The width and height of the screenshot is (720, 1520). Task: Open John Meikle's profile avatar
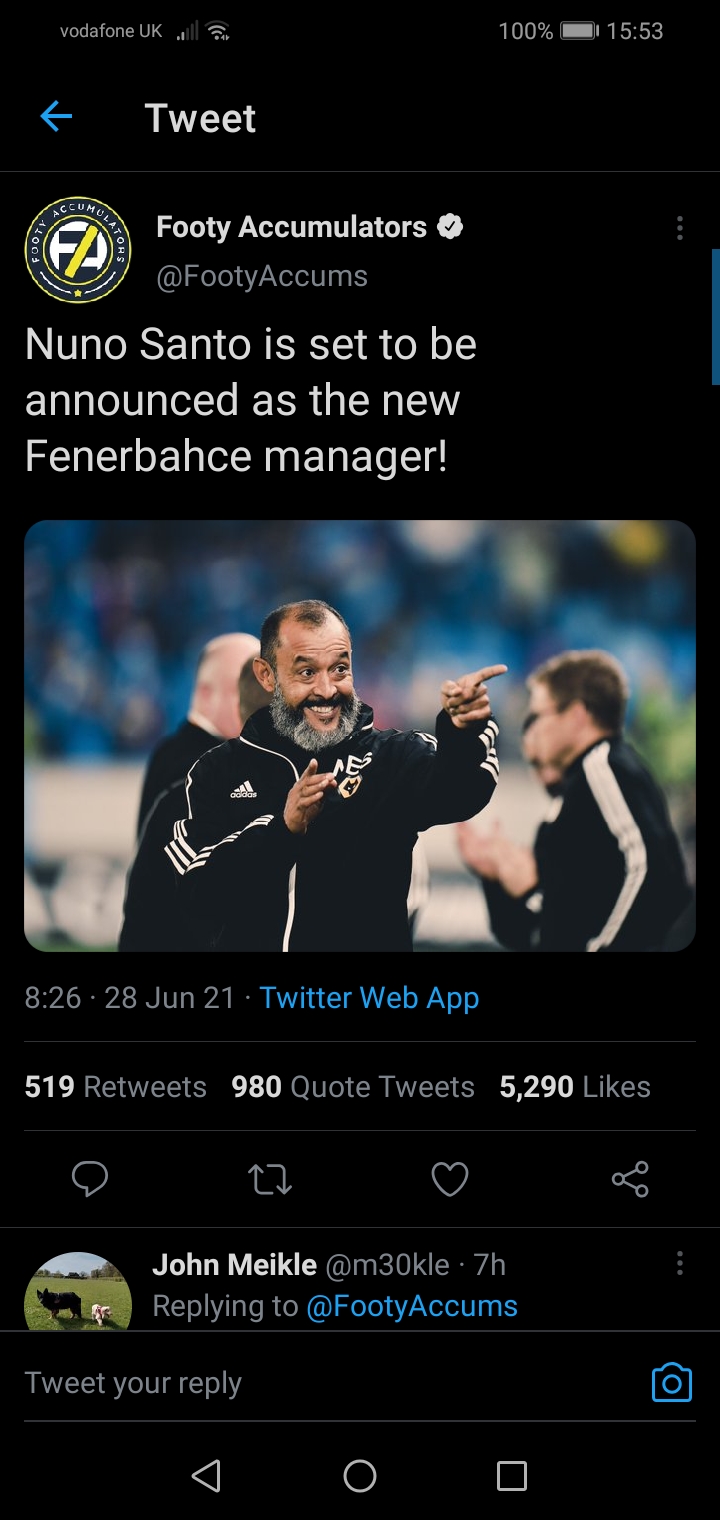[x=77, y=1292]
